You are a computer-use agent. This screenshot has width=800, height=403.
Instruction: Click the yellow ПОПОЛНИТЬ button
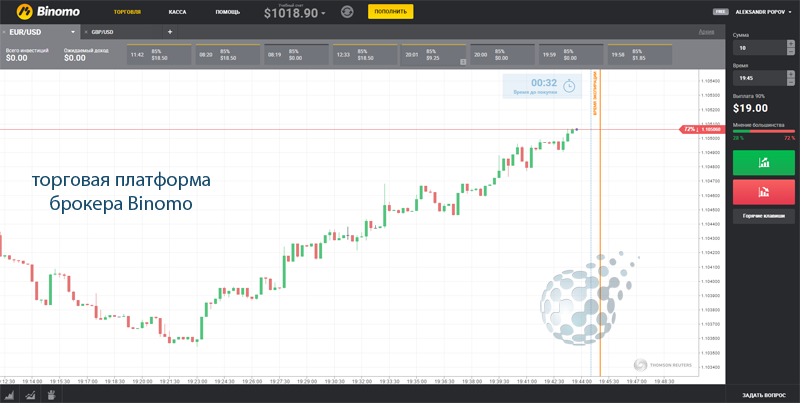click(x=390, y=11)
